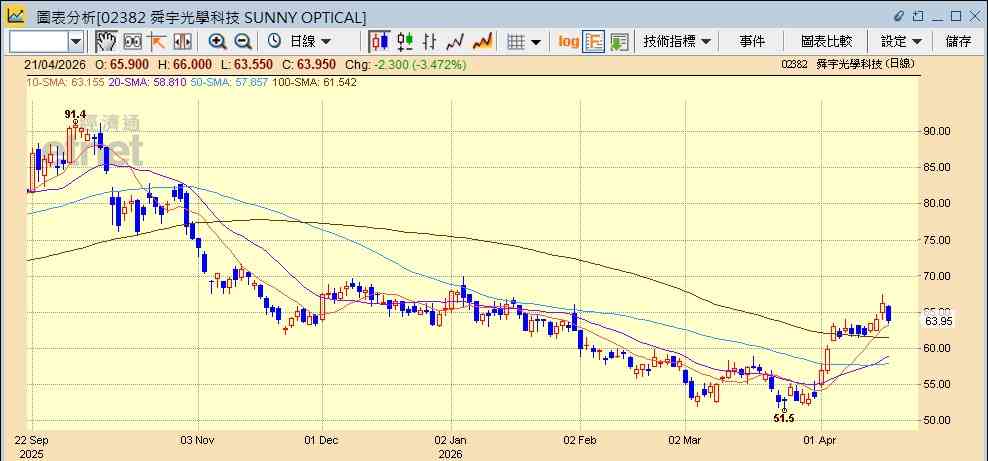
Task: Switch to red-blue candlestick chart type
Action: (379, 42)
